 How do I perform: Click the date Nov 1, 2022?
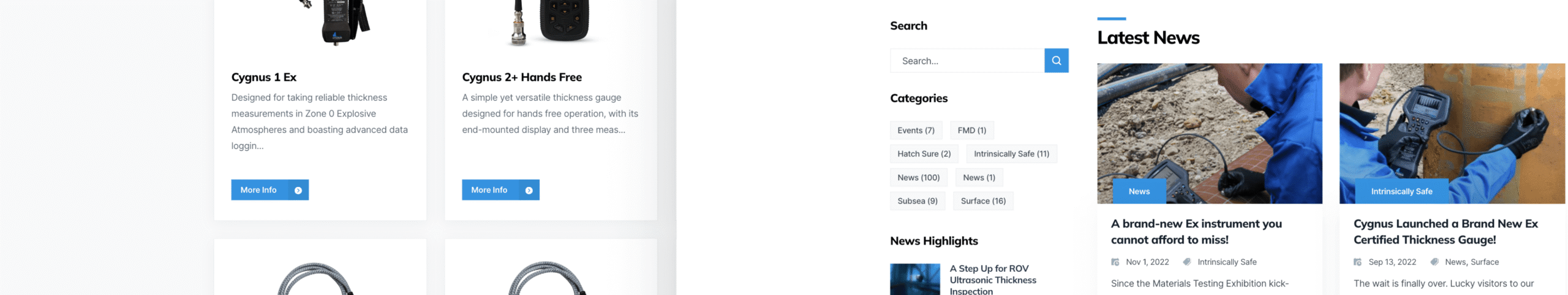pyautogui.click(x=1147, y=262)
